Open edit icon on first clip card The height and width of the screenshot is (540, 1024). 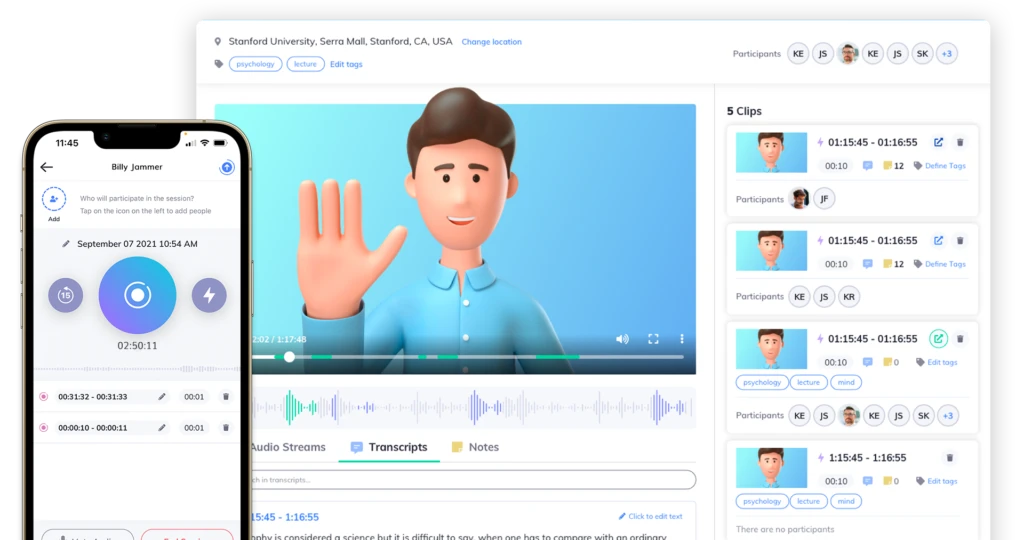[938, 142]
